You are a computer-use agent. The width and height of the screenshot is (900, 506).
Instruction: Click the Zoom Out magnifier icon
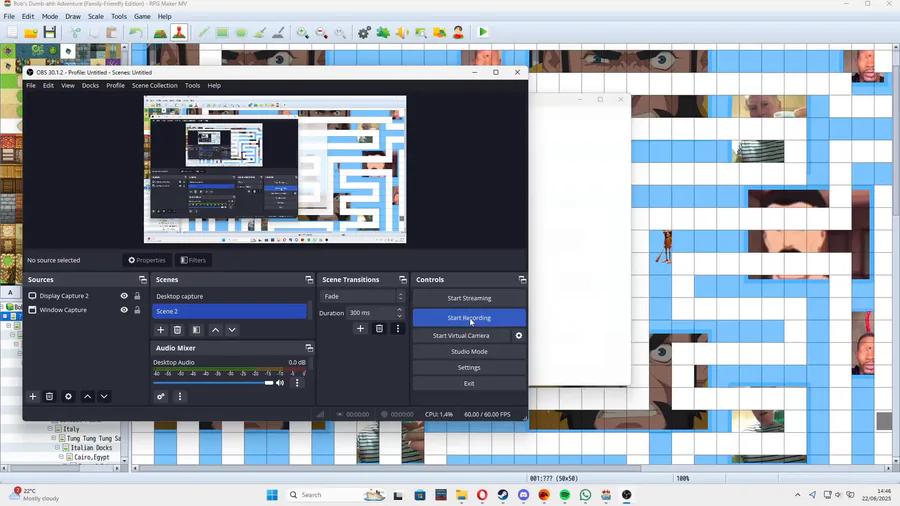(321, 32)
